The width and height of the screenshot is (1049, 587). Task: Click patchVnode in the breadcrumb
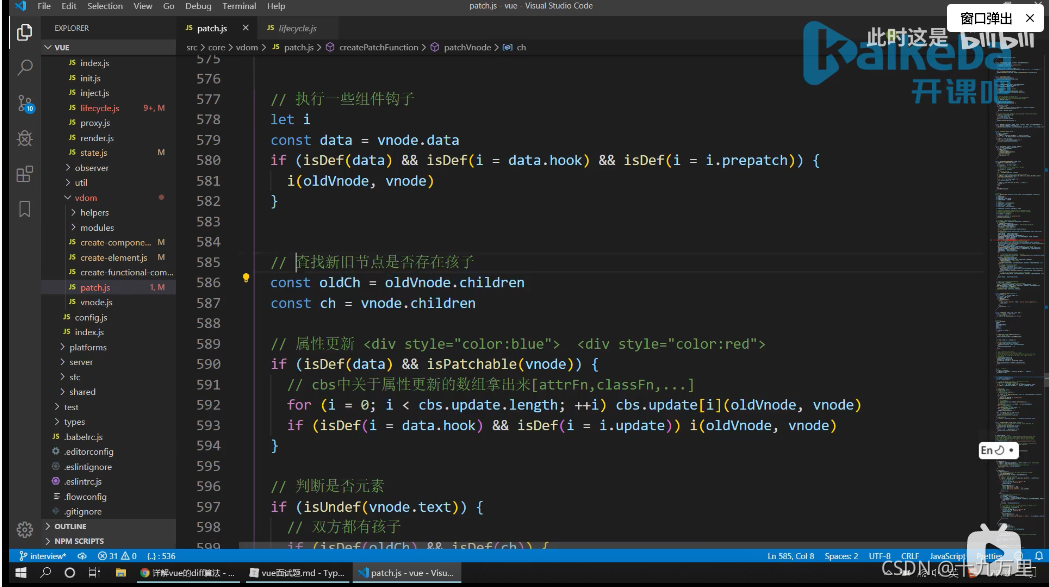click(467, 48)
